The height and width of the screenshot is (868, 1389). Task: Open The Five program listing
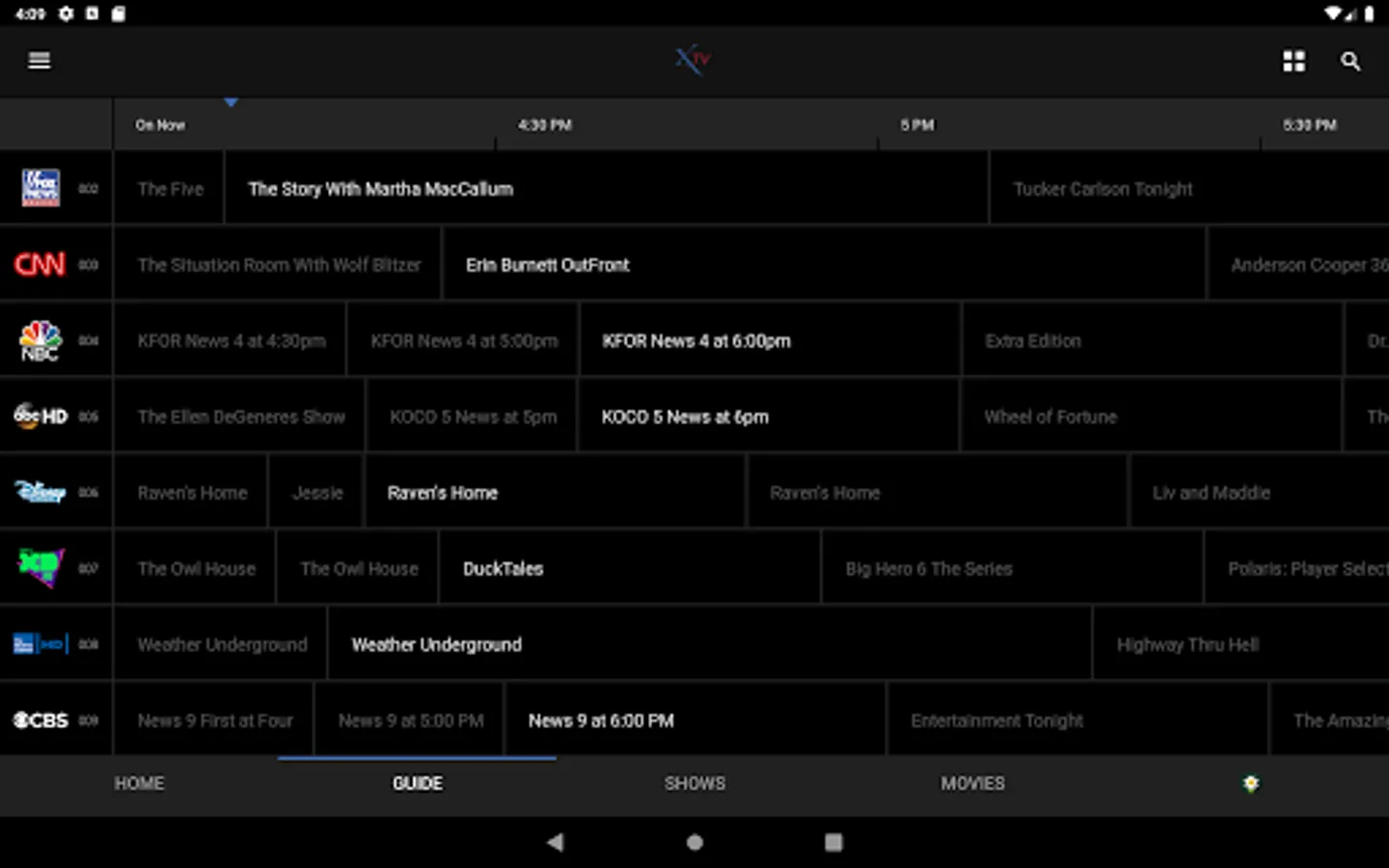pyautogui.click(x=169, y=188)
